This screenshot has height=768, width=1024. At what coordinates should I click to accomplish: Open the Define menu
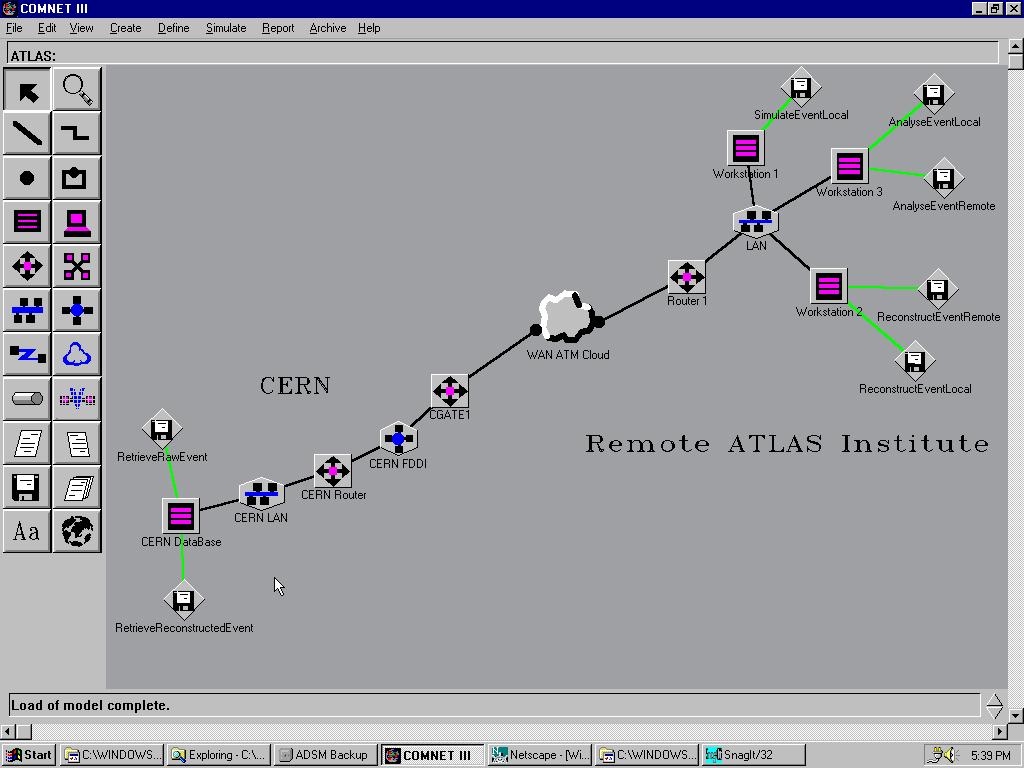point(173,28)
